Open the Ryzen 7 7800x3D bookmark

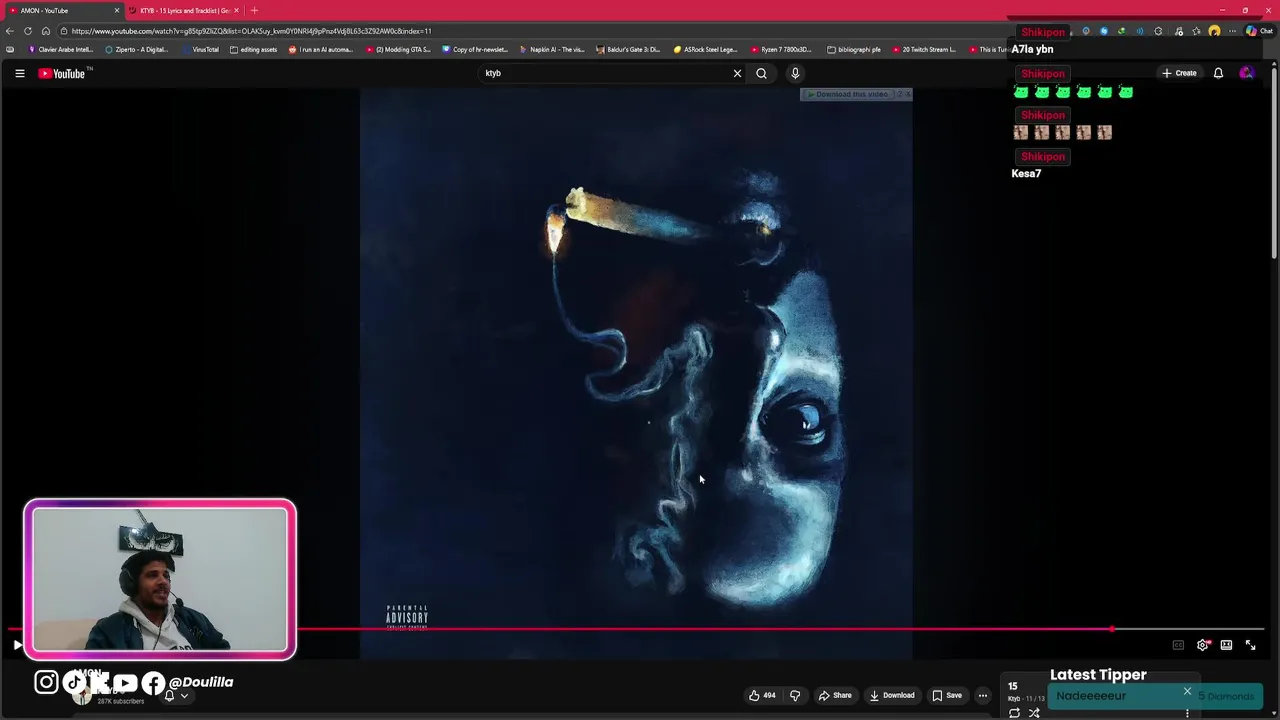pos(780,49)
